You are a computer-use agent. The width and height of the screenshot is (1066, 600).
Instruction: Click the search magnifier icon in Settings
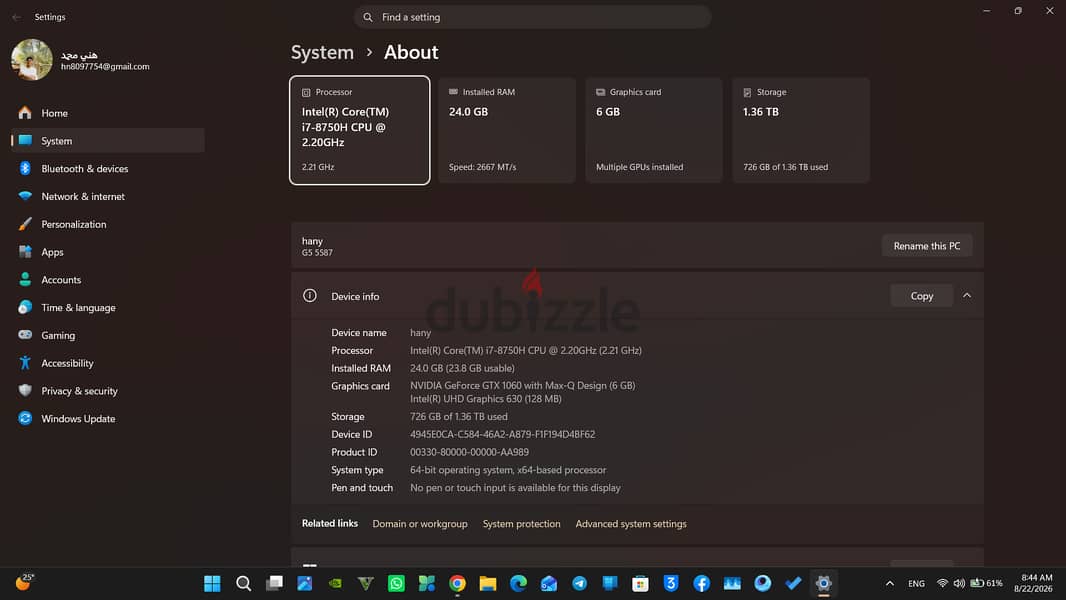[x=368, y=17]
